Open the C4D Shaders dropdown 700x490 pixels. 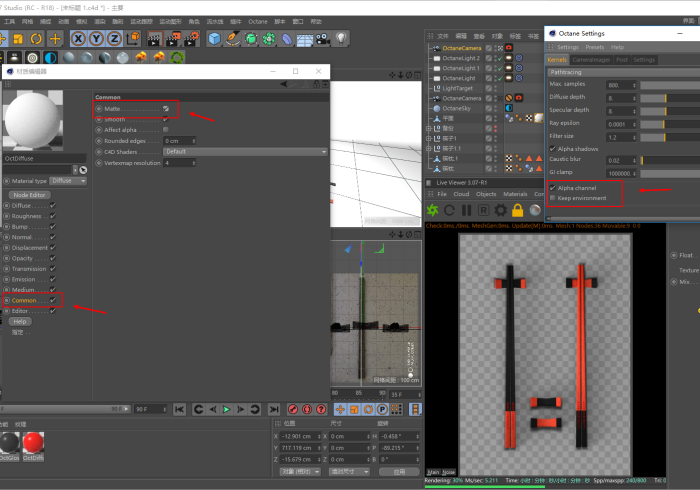245,152
